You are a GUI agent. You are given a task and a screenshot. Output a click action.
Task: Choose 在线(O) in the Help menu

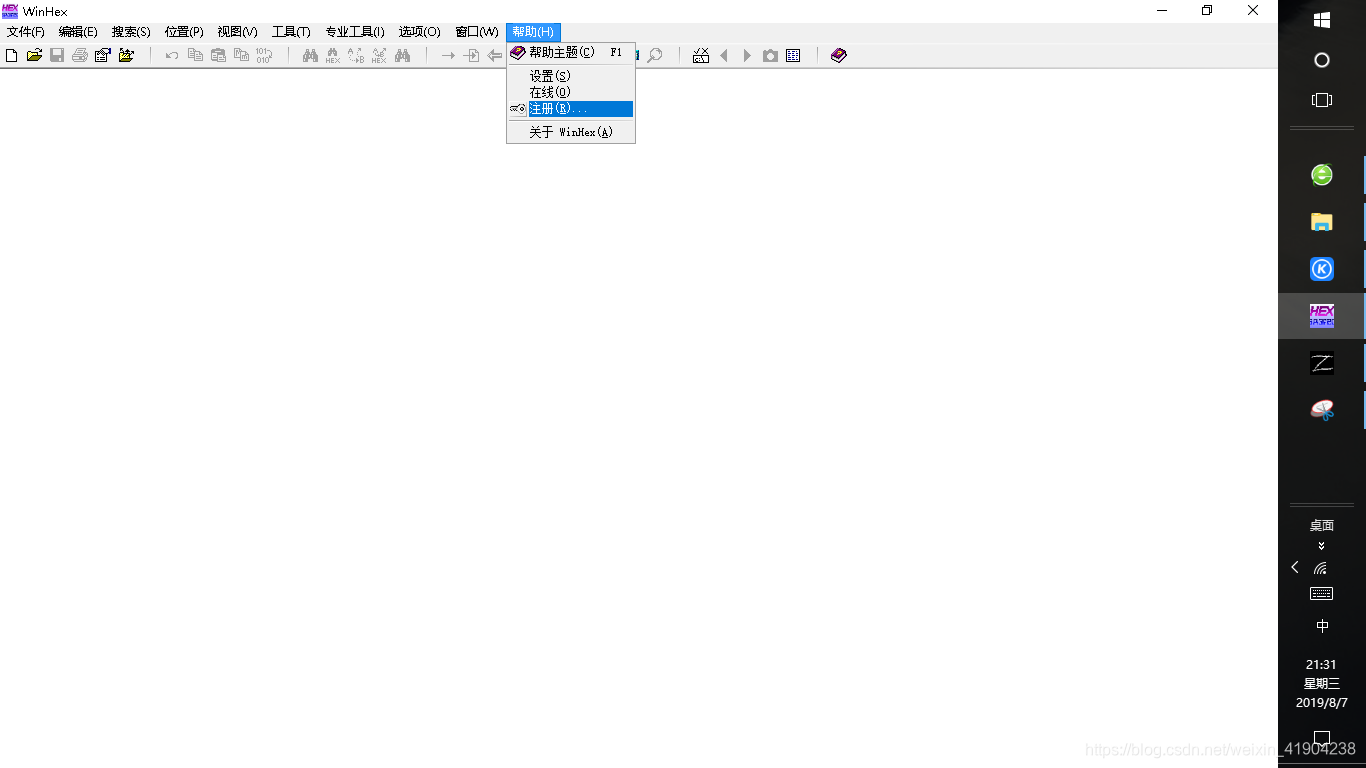tap(571, 92)
